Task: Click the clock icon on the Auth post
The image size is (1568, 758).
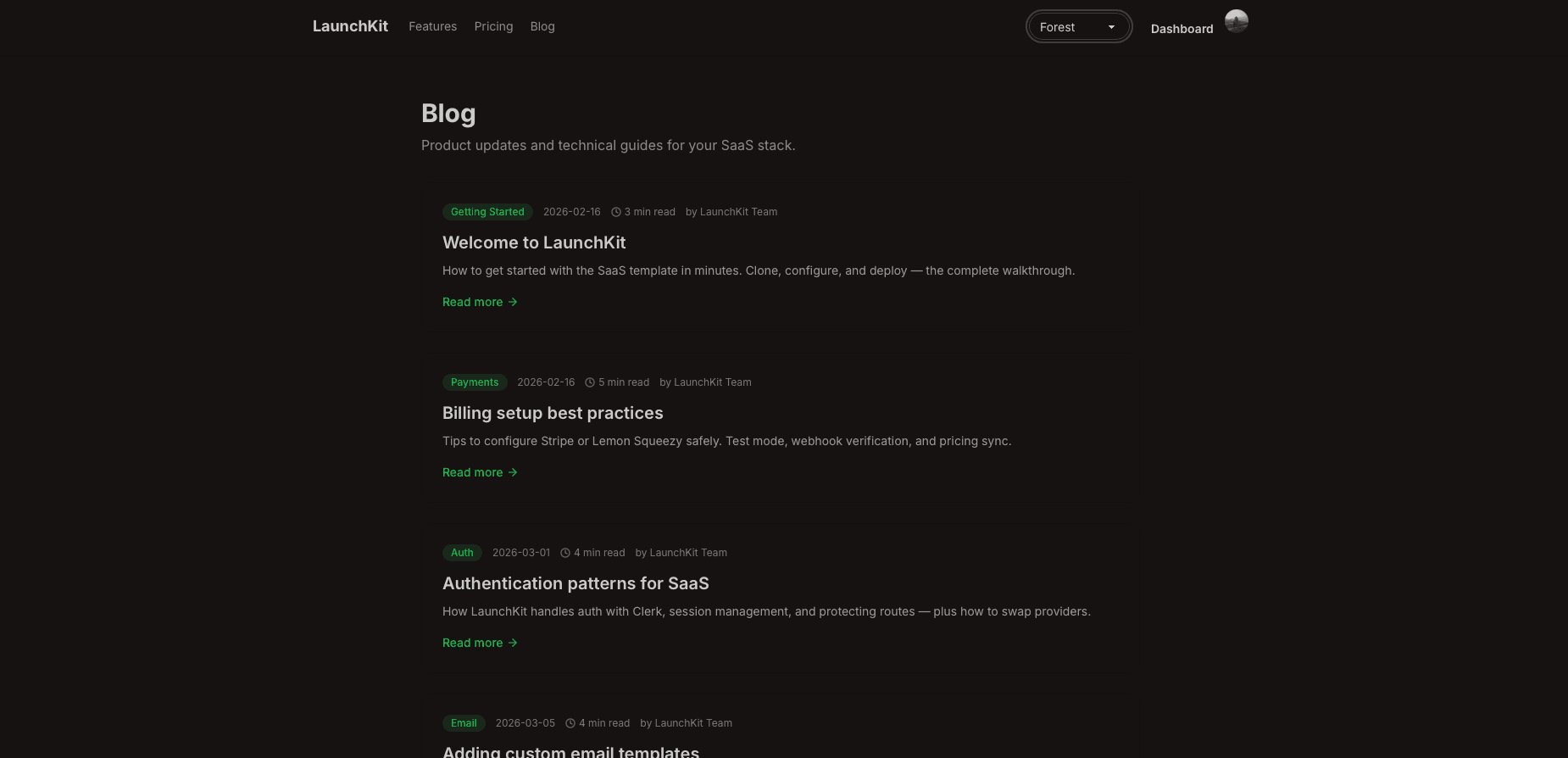Action: (x=566, y=552)
